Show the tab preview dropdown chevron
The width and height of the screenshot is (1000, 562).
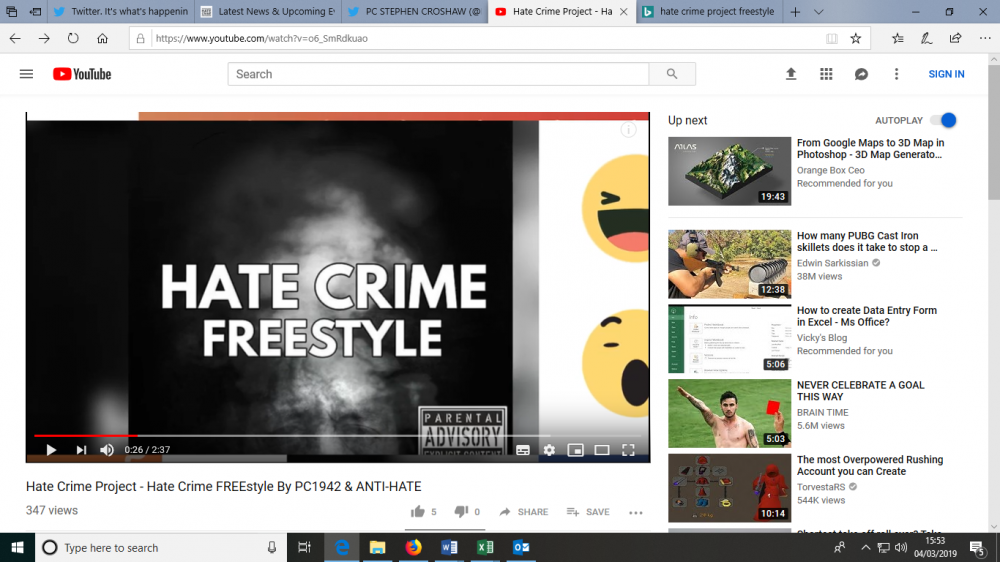(x=818, y=11)
